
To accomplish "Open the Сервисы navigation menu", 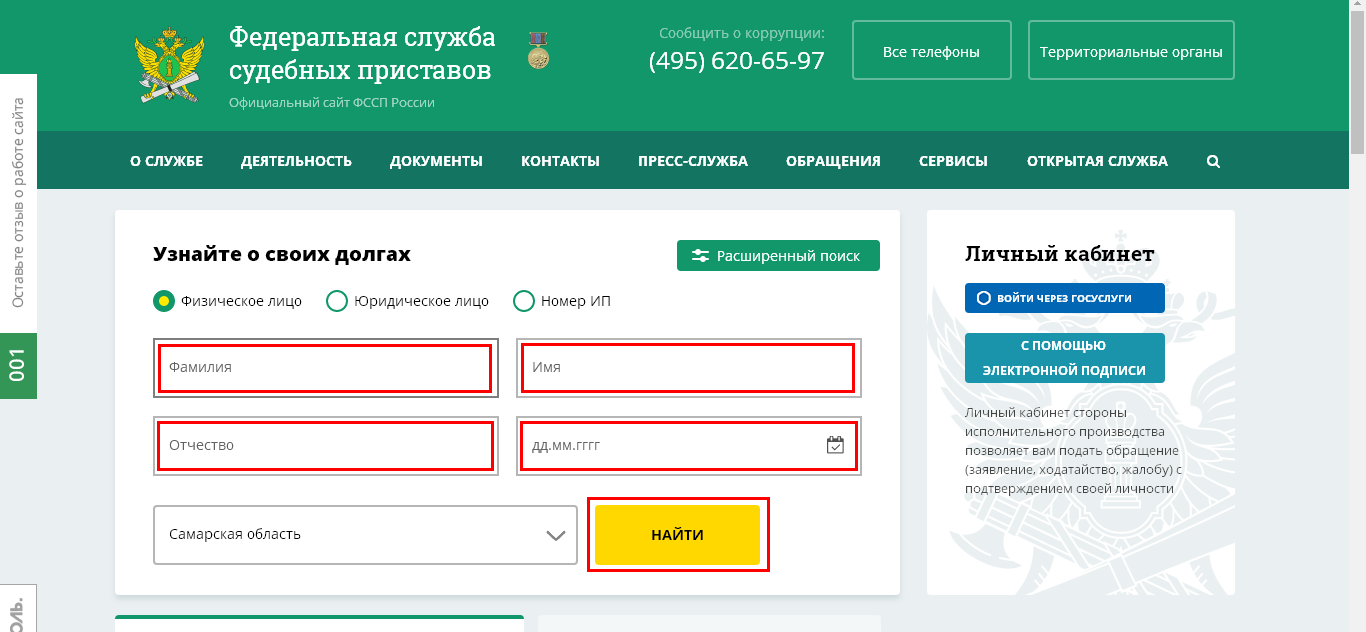I will coord(953,161).
